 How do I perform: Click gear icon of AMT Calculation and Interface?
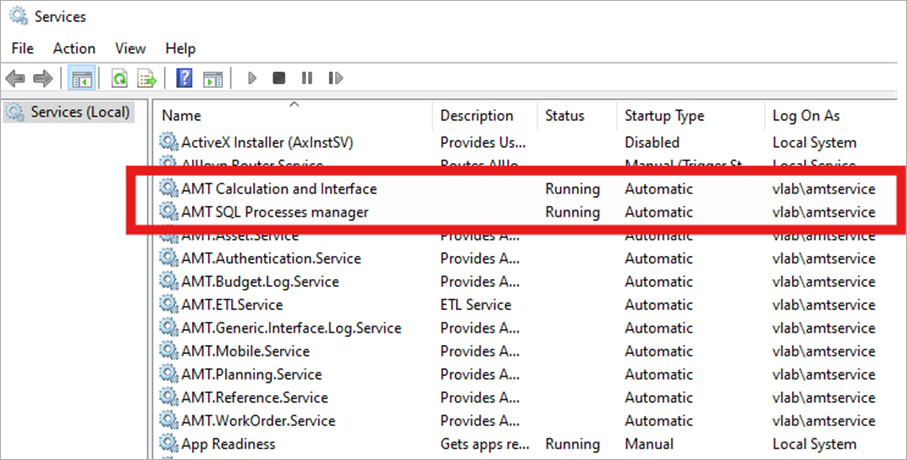coord(168,187)
